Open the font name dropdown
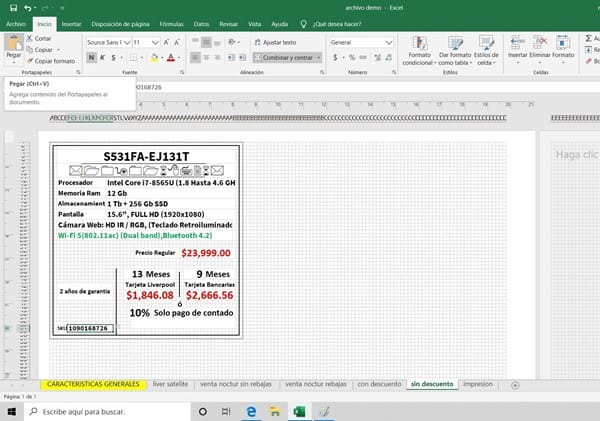This screenshot has width=600, height=421. [126, 42]
